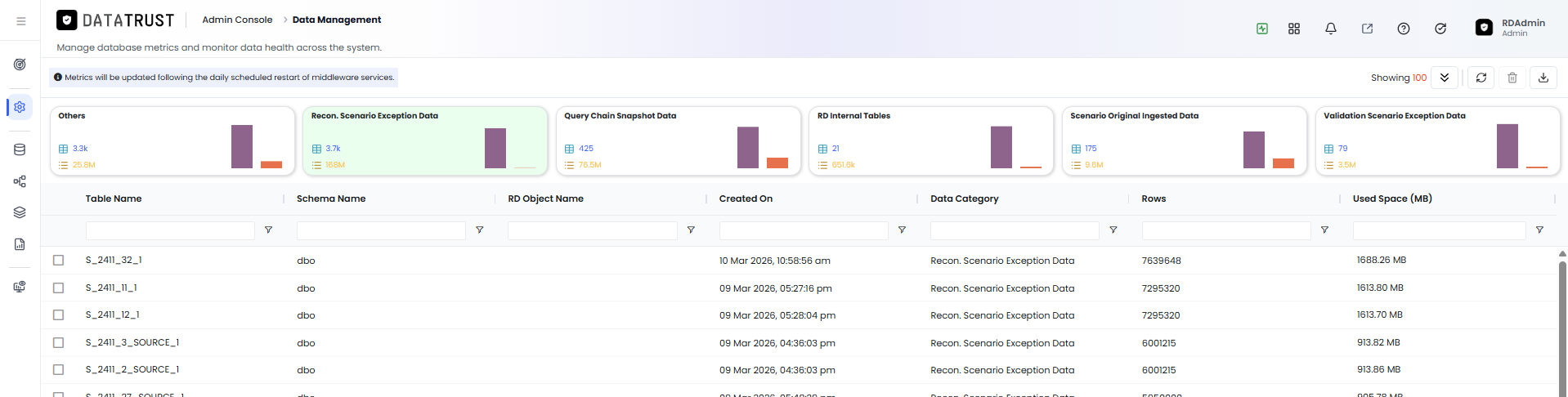Screen dimensions: 1568x397
Task: Click the 1688.26 MB value
Action: tap(1382, 260)
